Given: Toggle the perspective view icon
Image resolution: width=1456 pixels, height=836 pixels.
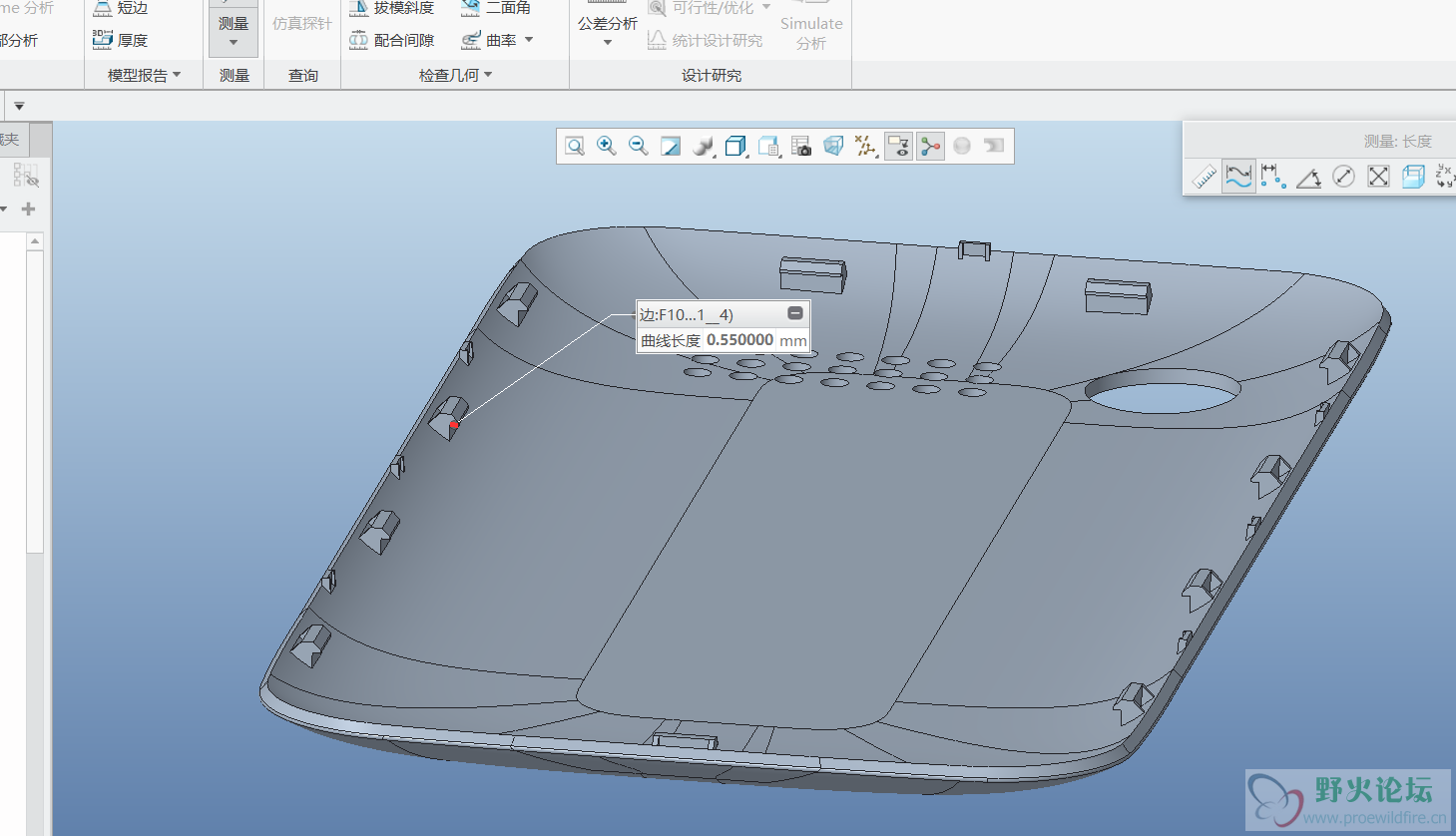Looking at the screenshot, I should click(833, 147).
